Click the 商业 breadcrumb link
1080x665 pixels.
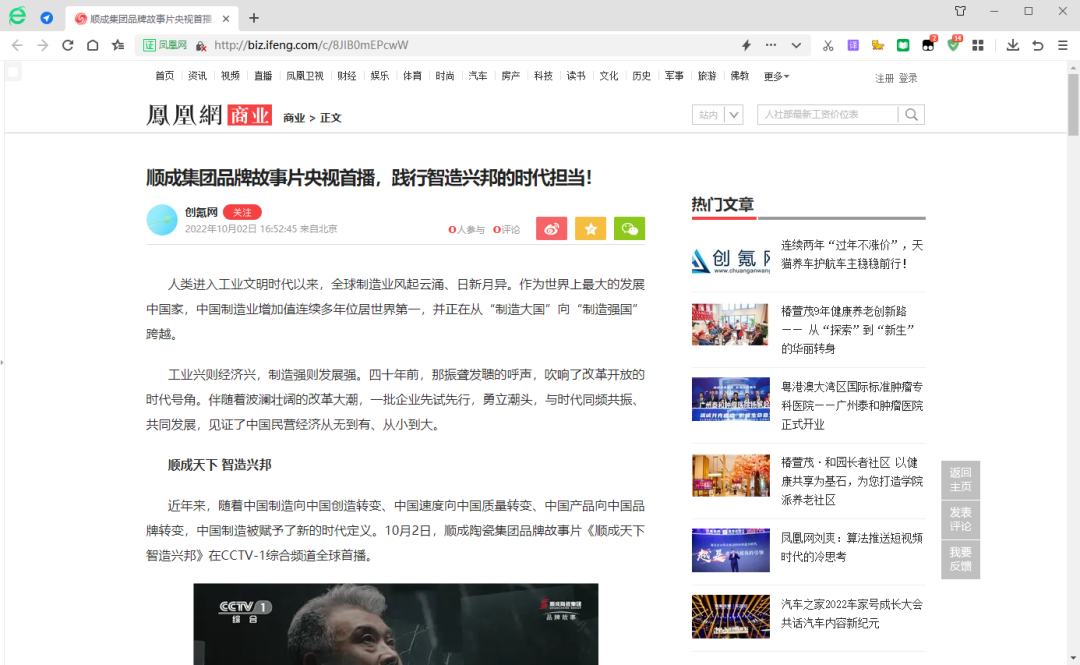tap(294, 118)
